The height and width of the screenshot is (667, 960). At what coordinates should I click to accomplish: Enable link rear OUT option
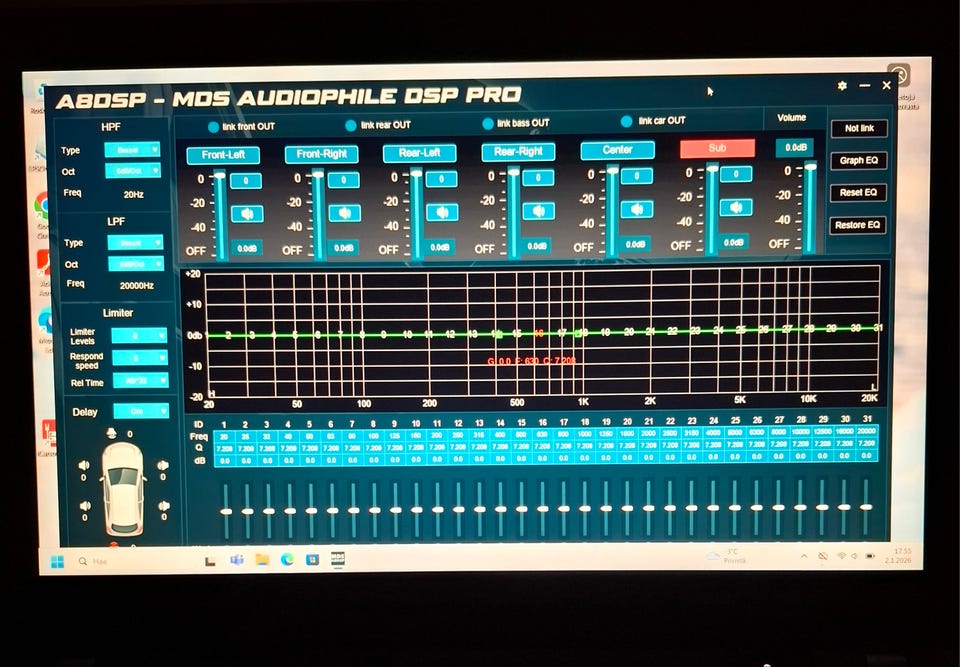pyautogui.click(x=351, y=126)
